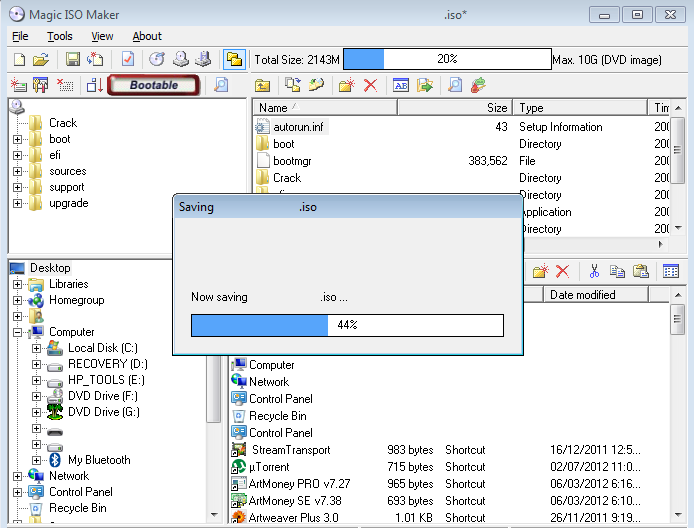The width and height of the screenshot is (694, 528).
Task: Click the Add files to image icon
Action: (x=19, y=85)
